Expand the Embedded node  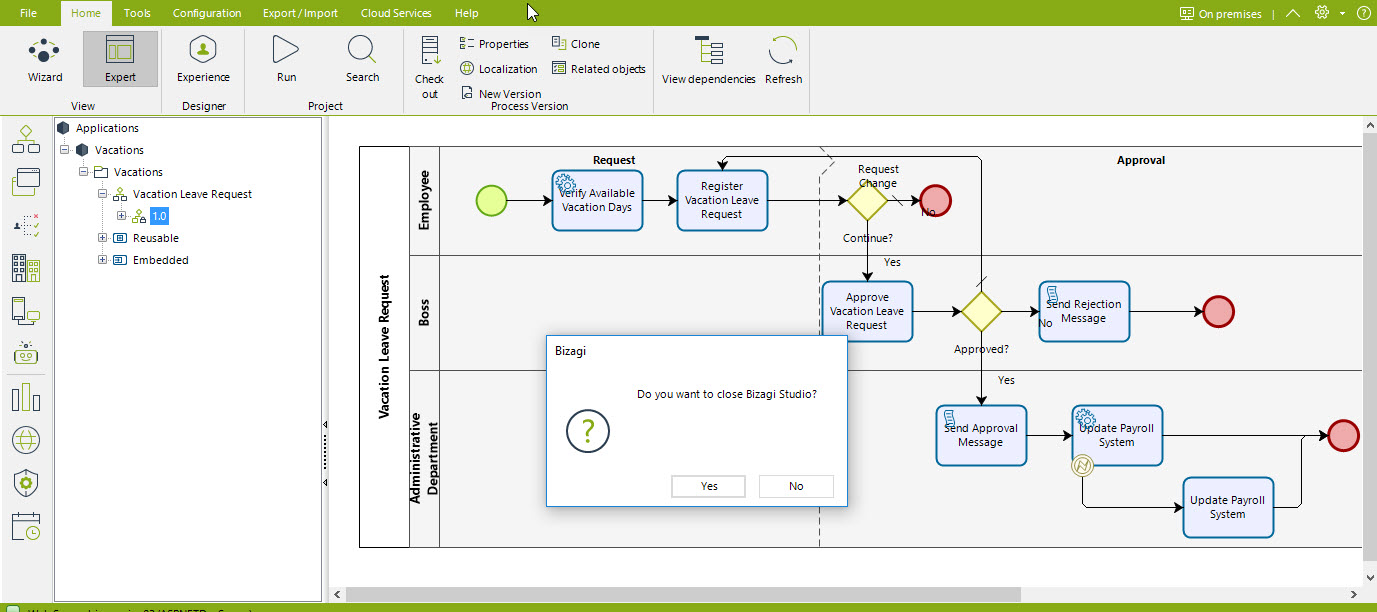[x=103, y=260]
